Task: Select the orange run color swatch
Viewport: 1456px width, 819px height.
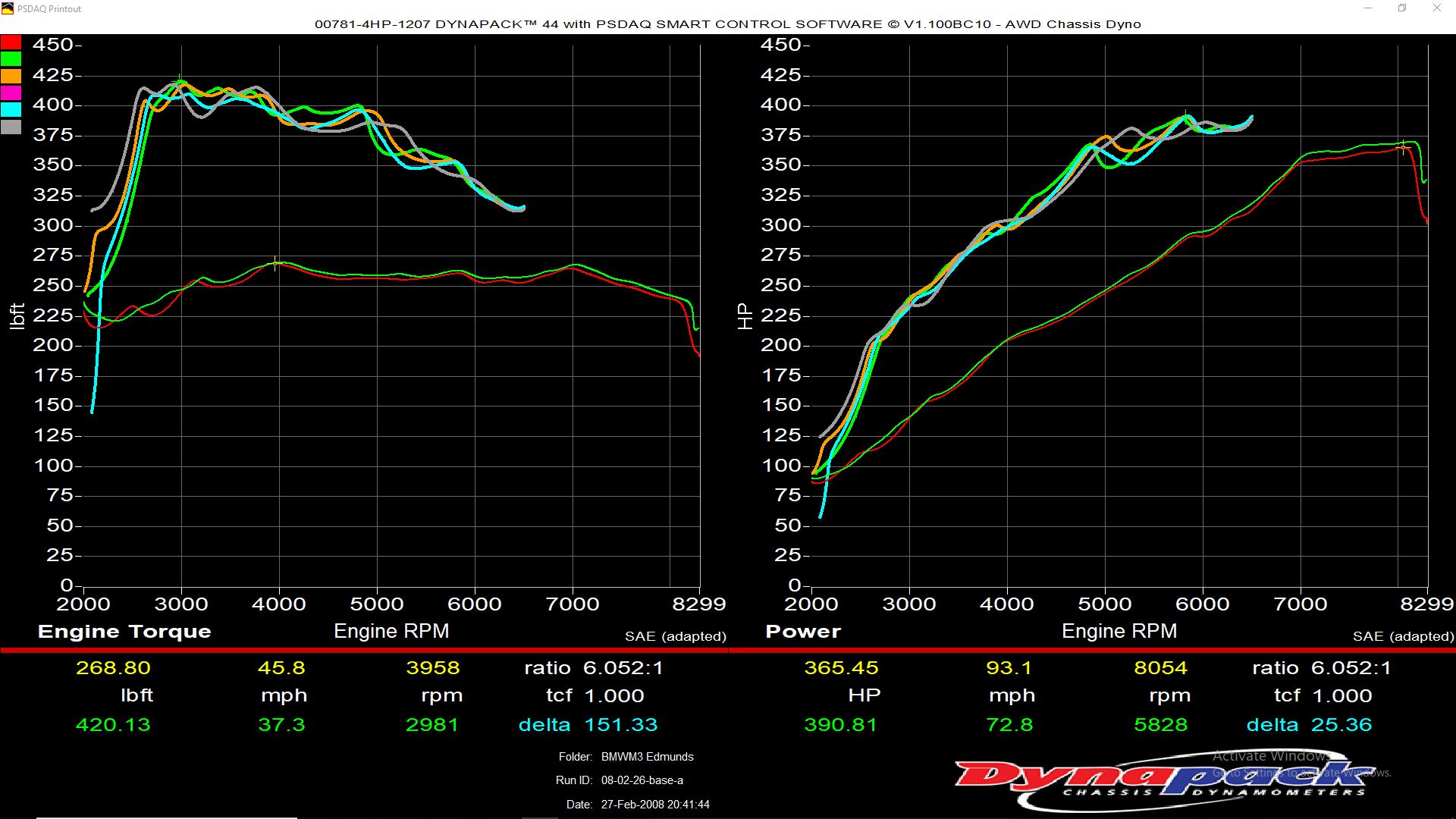Action: coord(11,76)
